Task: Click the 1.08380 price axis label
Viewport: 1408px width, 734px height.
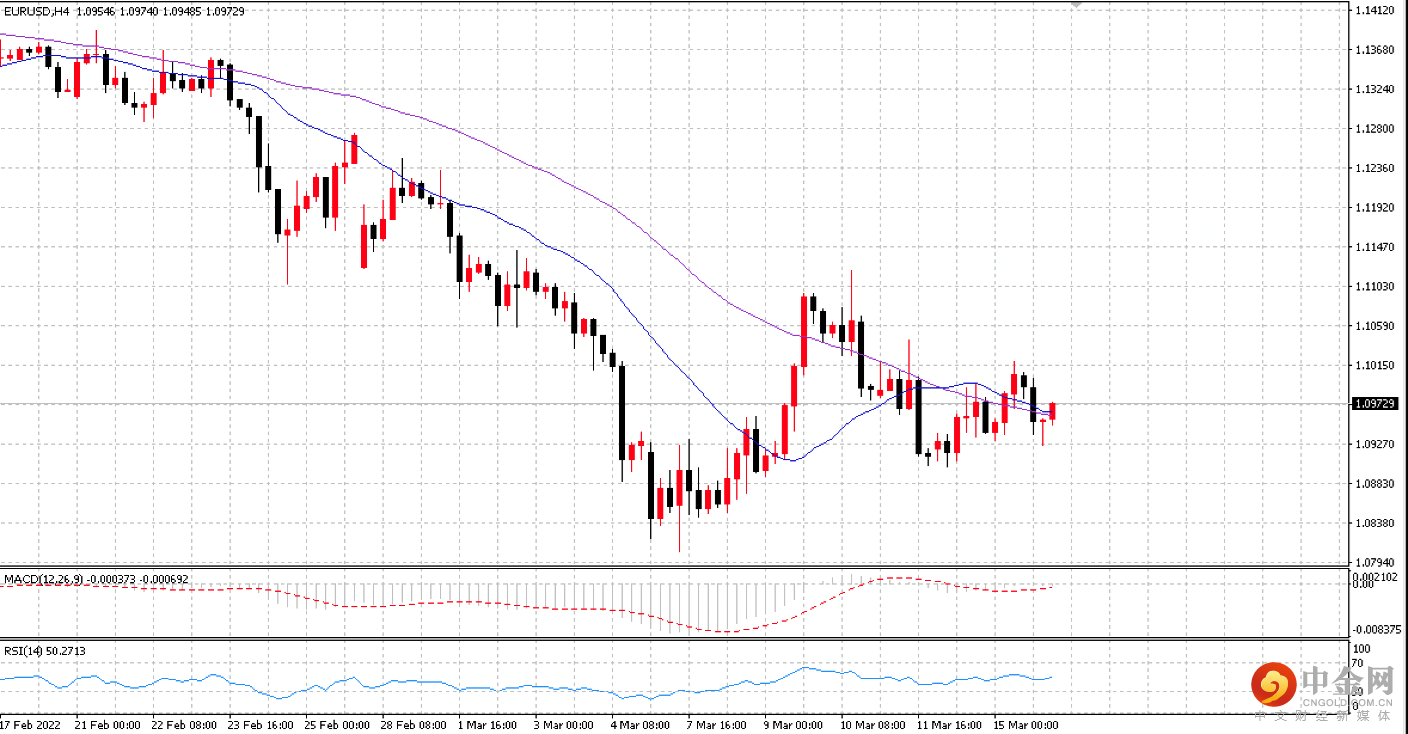Action: point(1373,523)
